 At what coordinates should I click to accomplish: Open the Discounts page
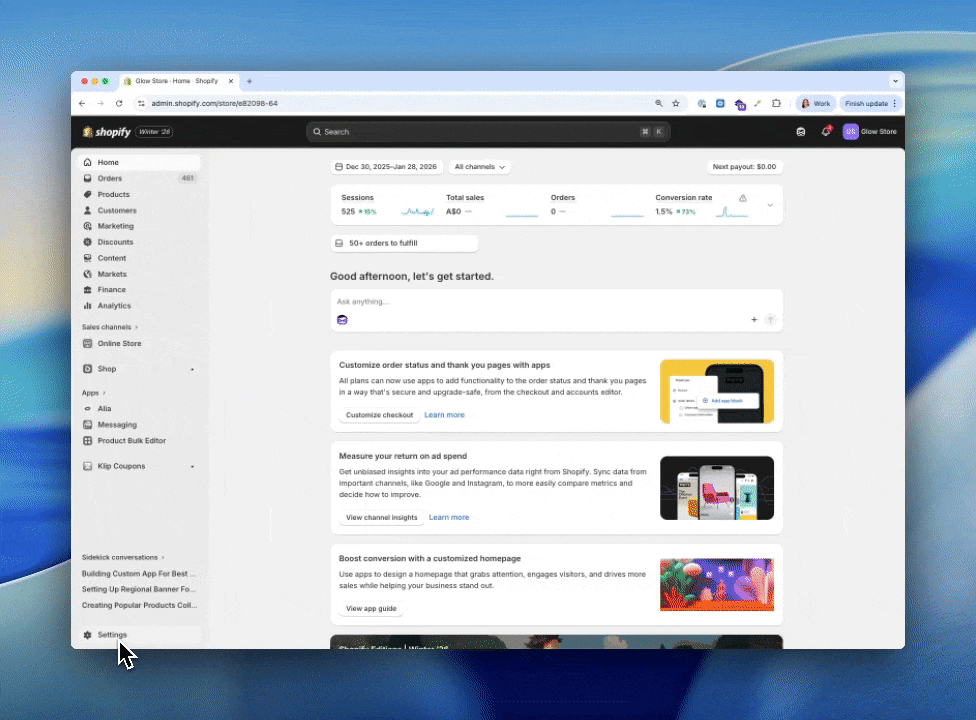pos(115,241)
